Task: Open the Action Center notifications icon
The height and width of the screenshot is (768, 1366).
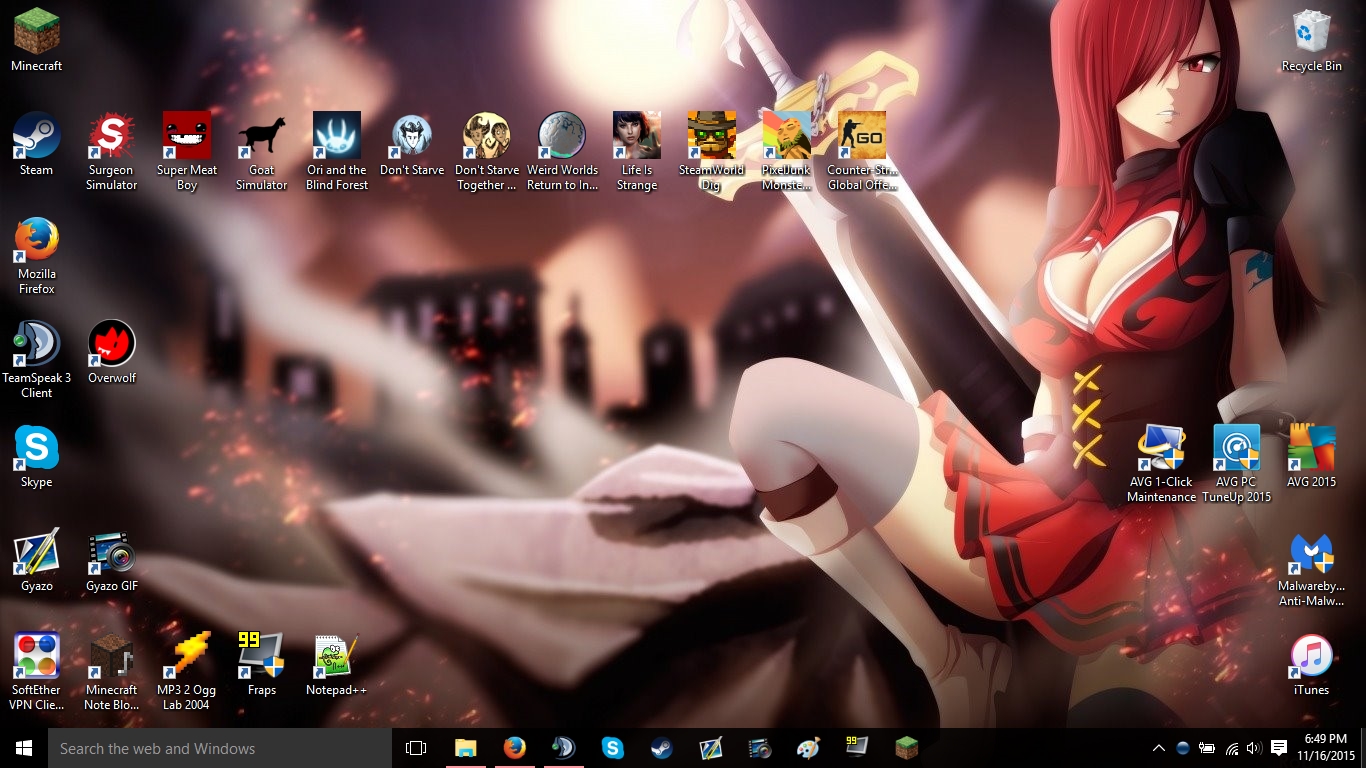Action: (1278, 748)
